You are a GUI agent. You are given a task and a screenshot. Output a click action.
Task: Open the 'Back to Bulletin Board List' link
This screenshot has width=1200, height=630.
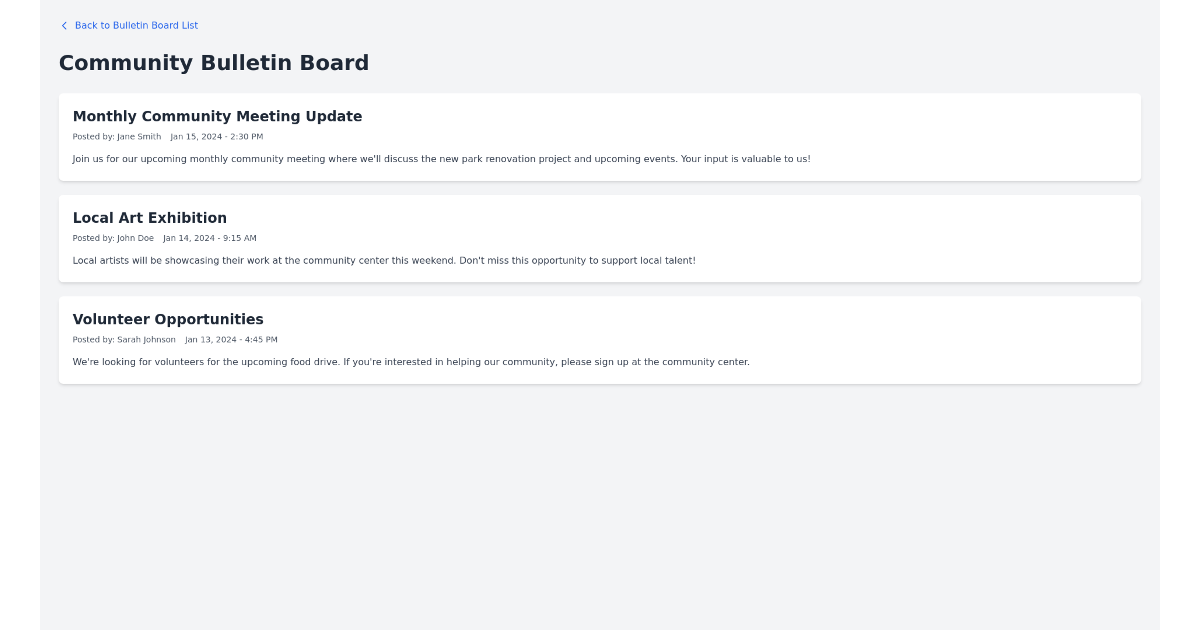pyautogui.click(x=136, y=25)
